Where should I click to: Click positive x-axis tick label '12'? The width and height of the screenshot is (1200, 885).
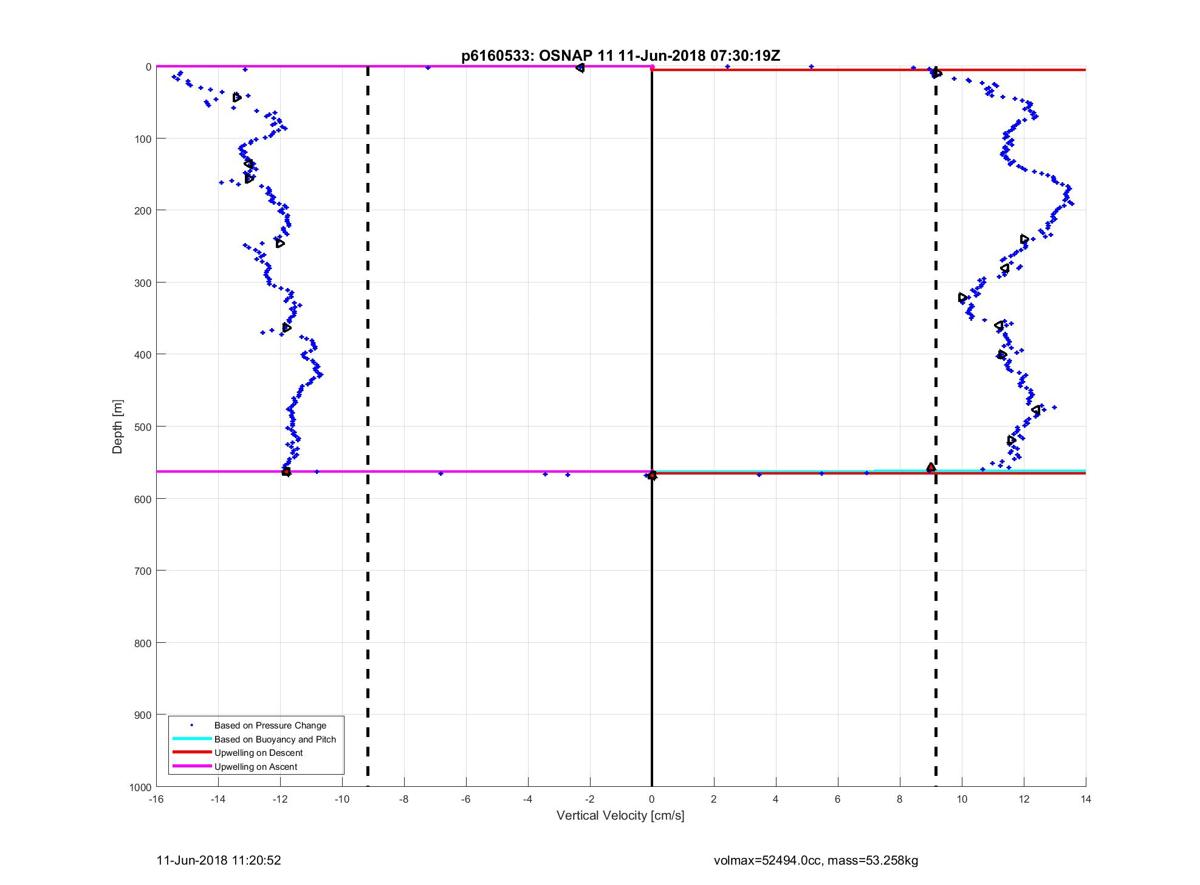1024,798
